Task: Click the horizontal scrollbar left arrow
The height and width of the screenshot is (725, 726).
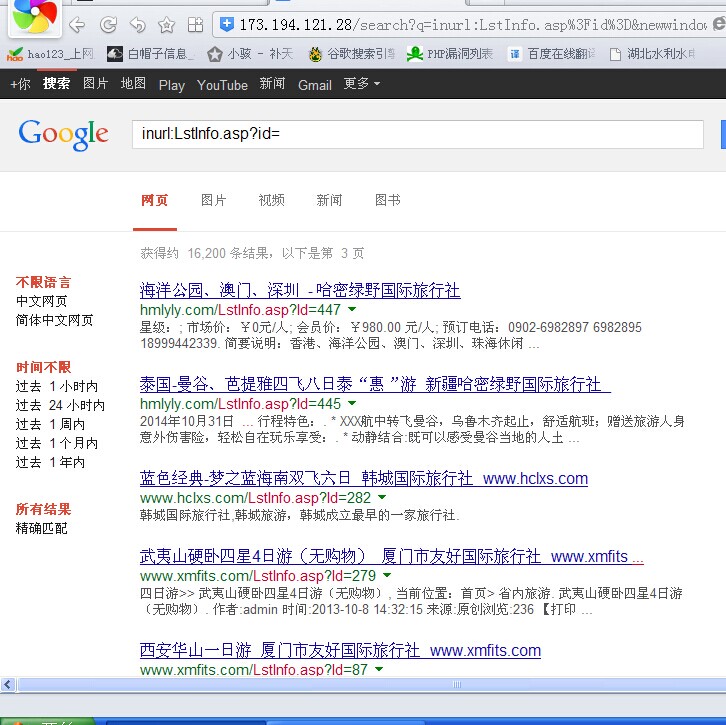Action: pyautogui.click(x=8, y=685)
